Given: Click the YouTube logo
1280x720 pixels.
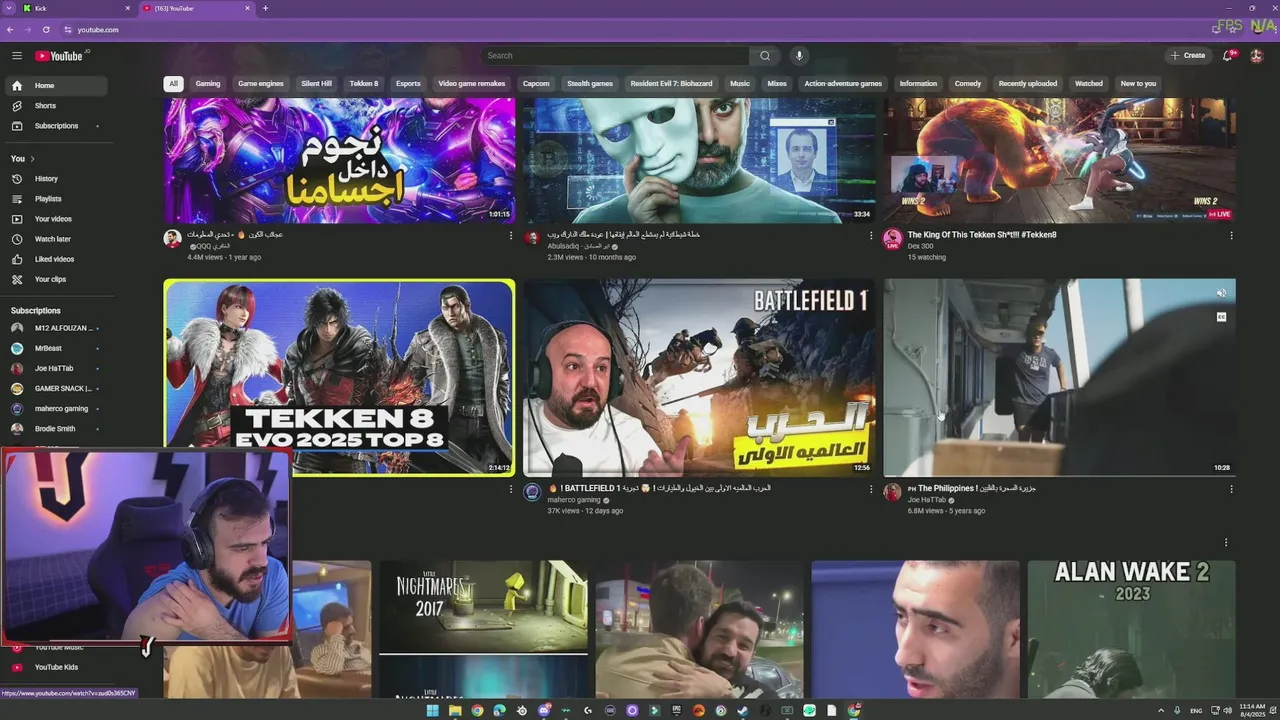Looking at the screenshot, I should (60, 56).
